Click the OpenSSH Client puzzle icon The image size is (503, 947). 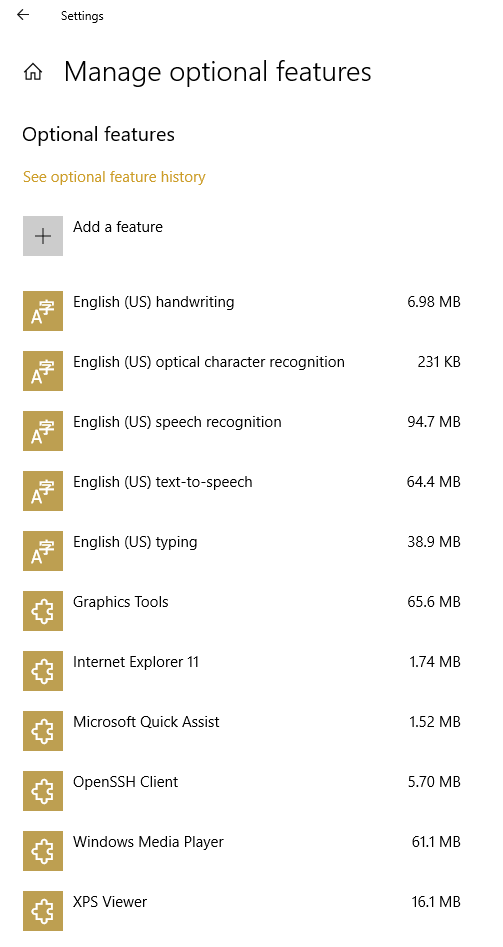43,791
